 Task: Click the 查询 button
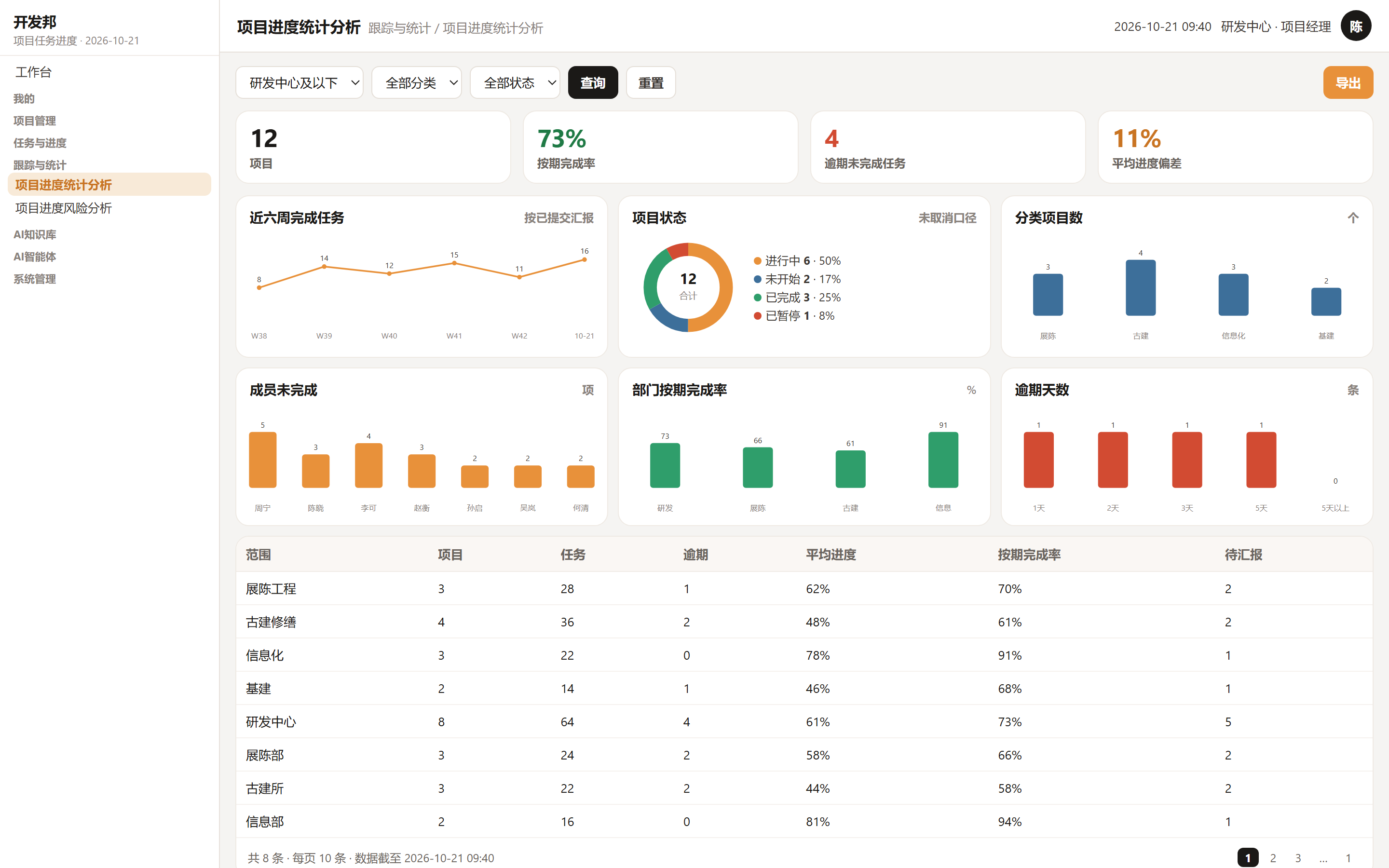click(x=593, y=82)
